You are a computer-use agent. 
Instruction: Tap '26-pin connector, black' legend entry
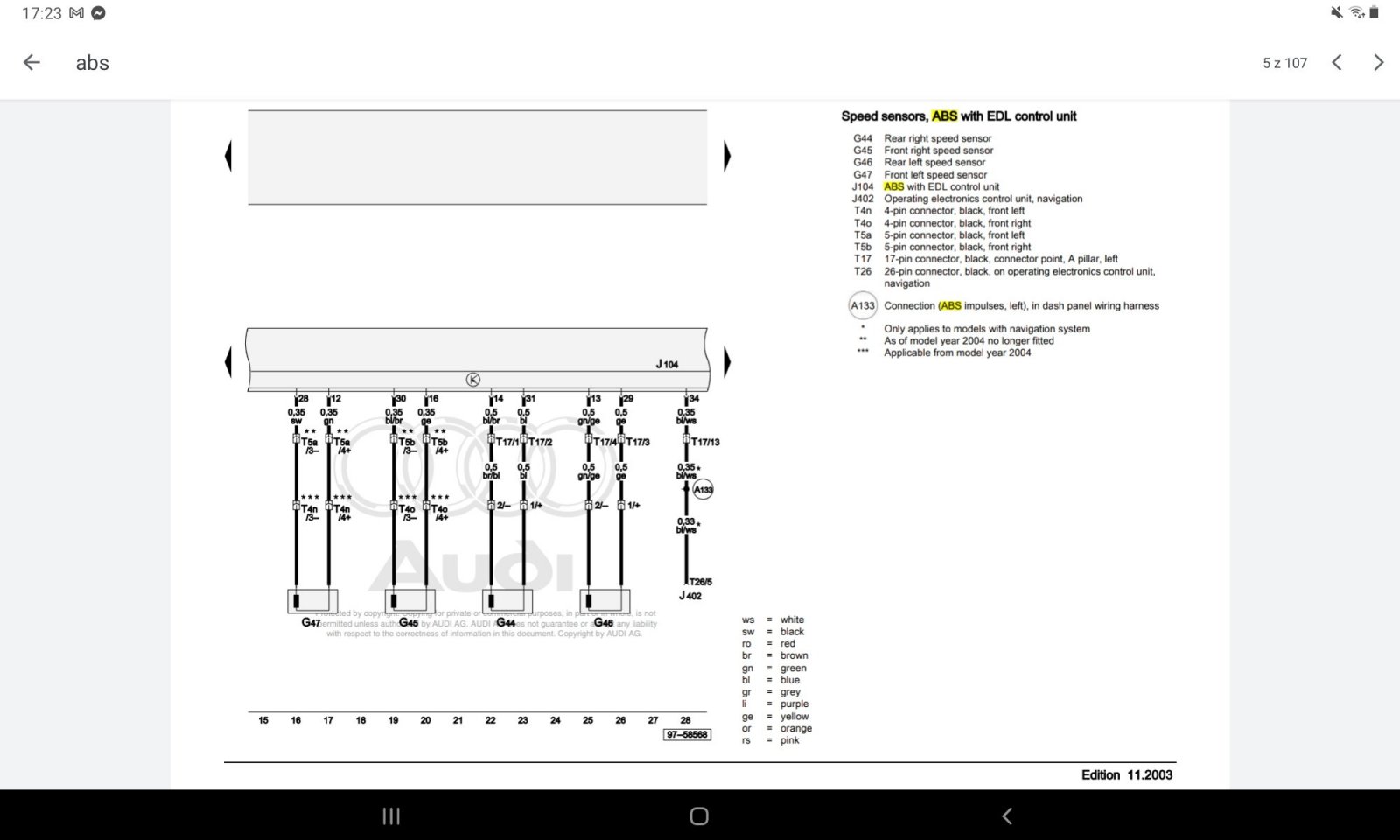tap(1019, 277)
